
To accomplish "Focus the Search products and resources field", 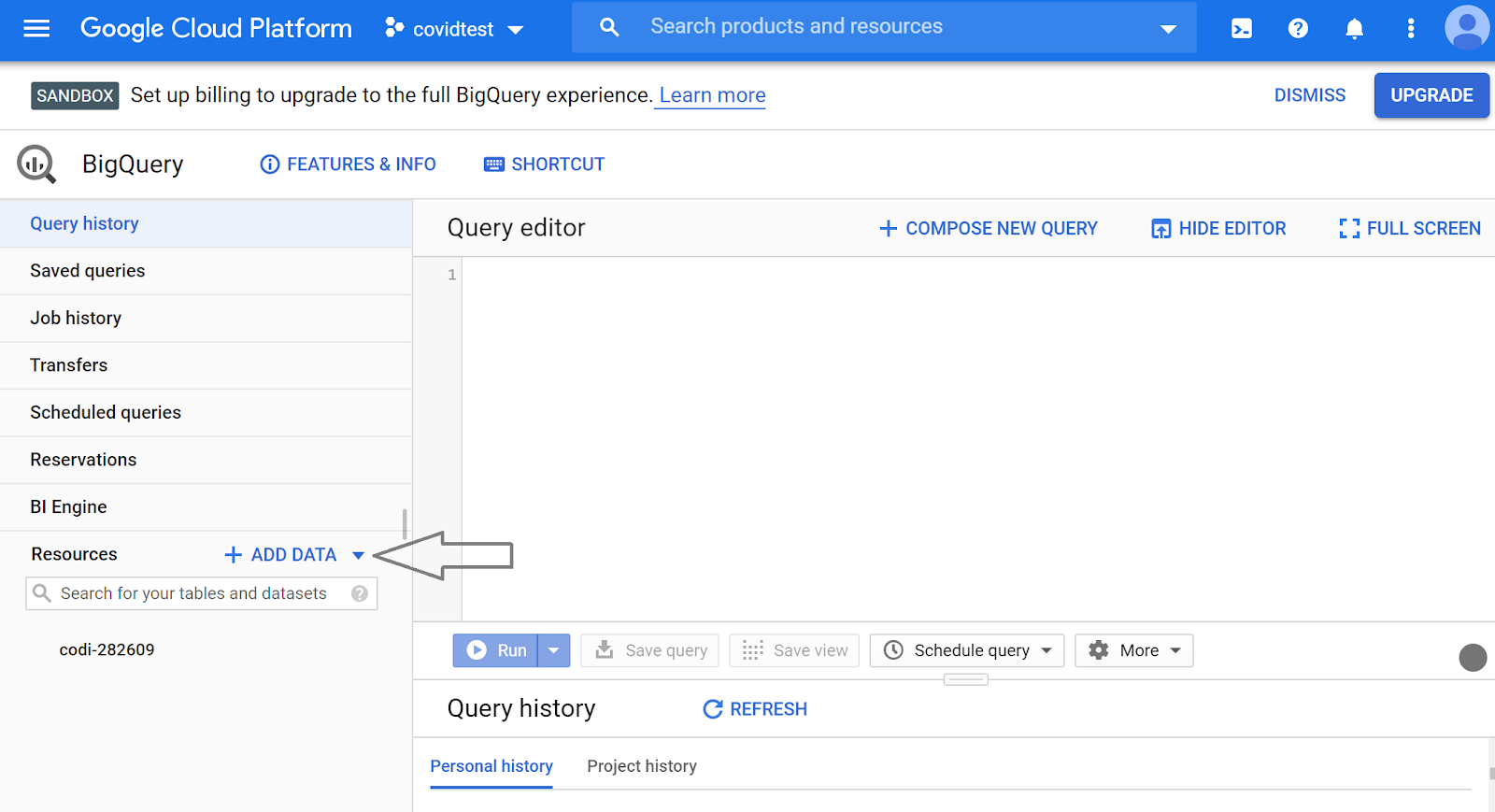I will click(883, 27).
